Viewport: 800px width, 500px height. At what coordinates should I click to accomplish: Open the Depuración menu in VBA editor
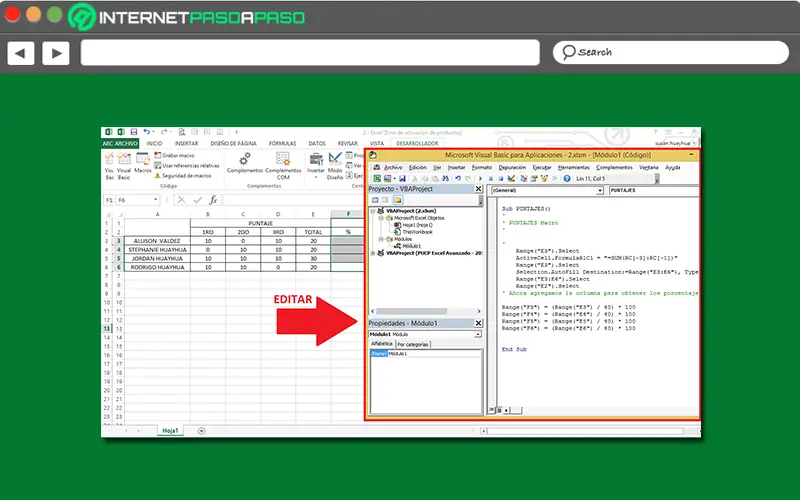[x=512, y=167]
